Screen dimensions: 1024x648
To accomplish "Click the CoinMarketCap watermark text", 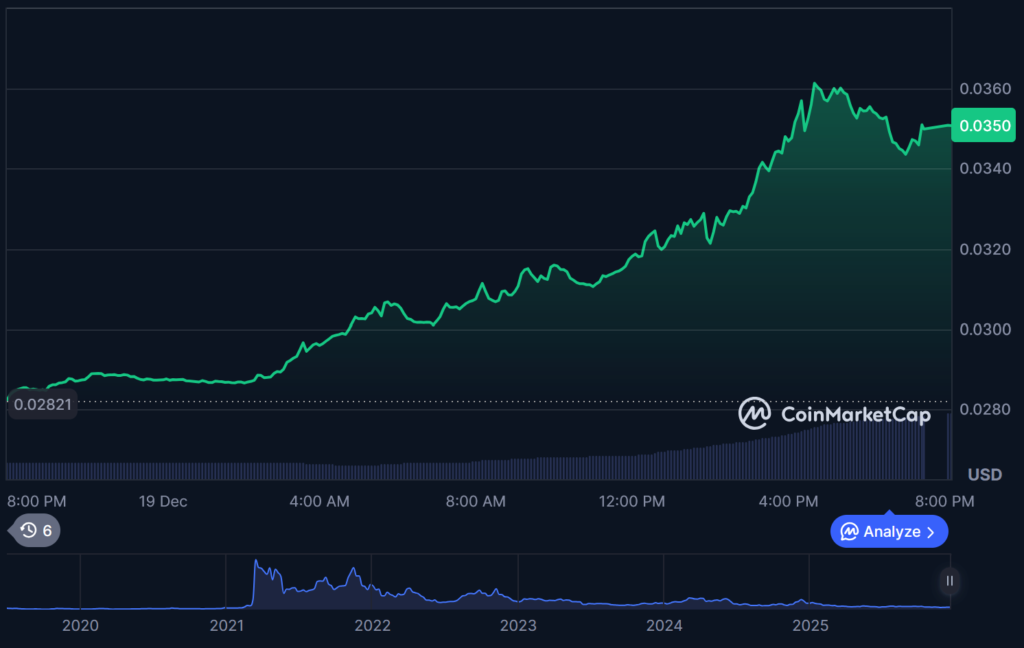I will coord(855,414).
